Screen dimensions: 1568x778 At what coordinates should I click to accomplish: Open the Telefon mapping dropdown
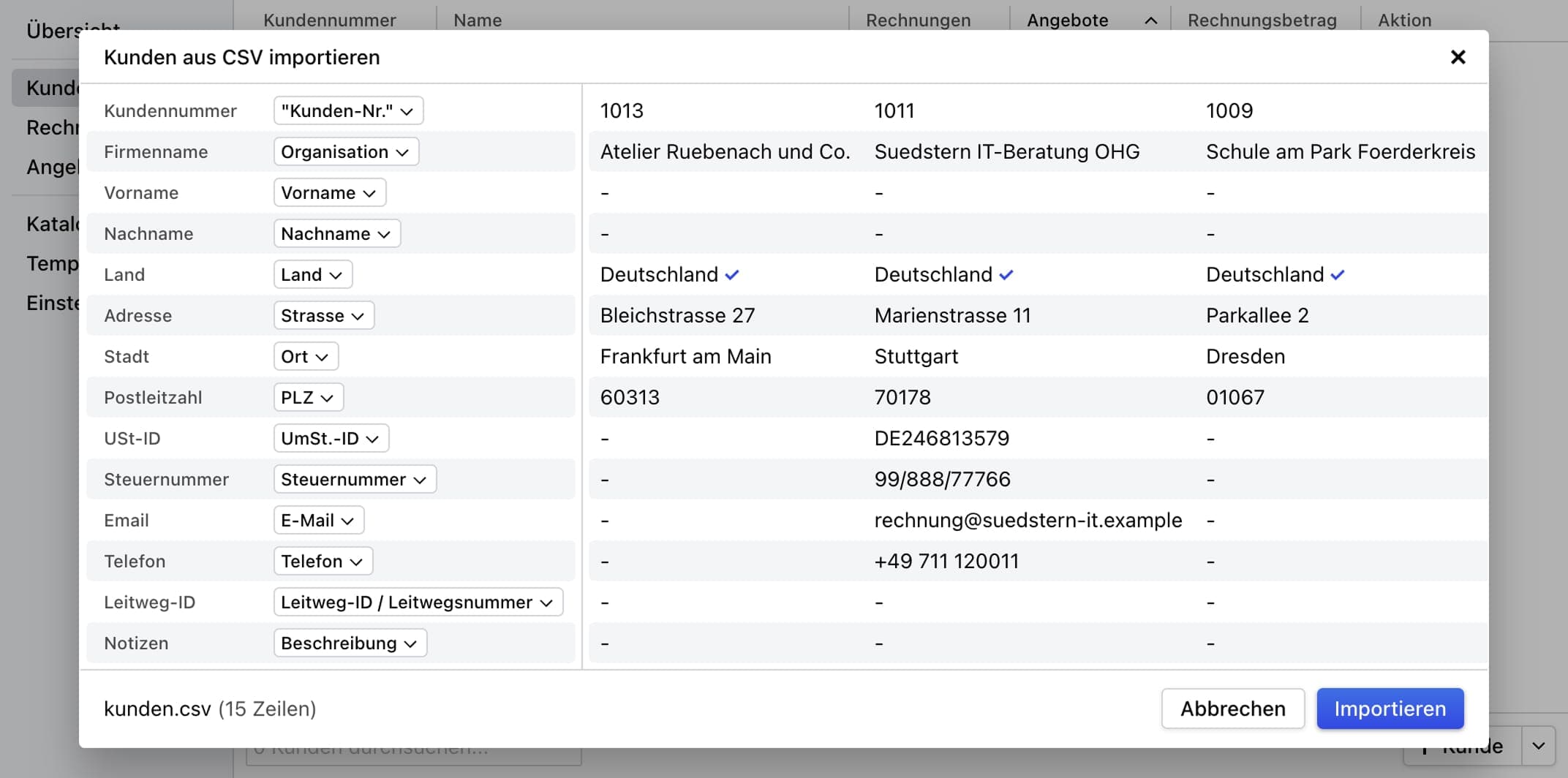[x=323, y=561]
